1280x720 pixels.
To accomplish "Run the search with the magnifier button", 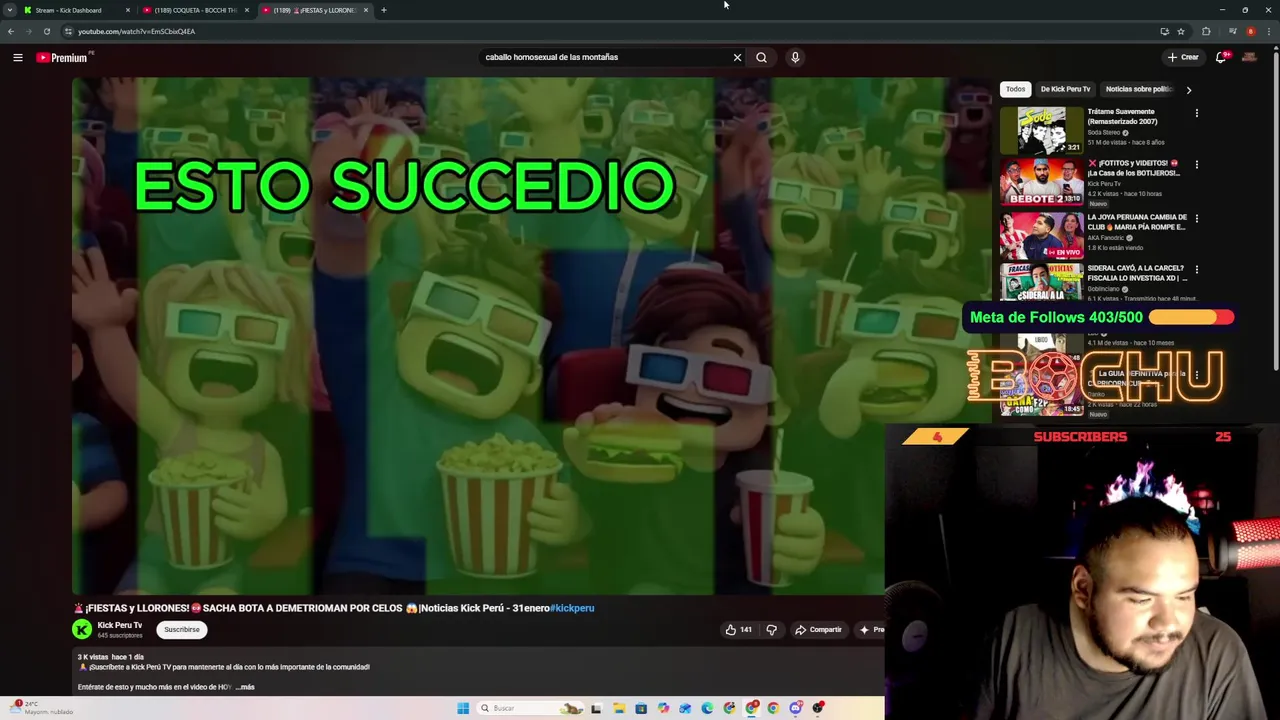I will coord(761,57).
